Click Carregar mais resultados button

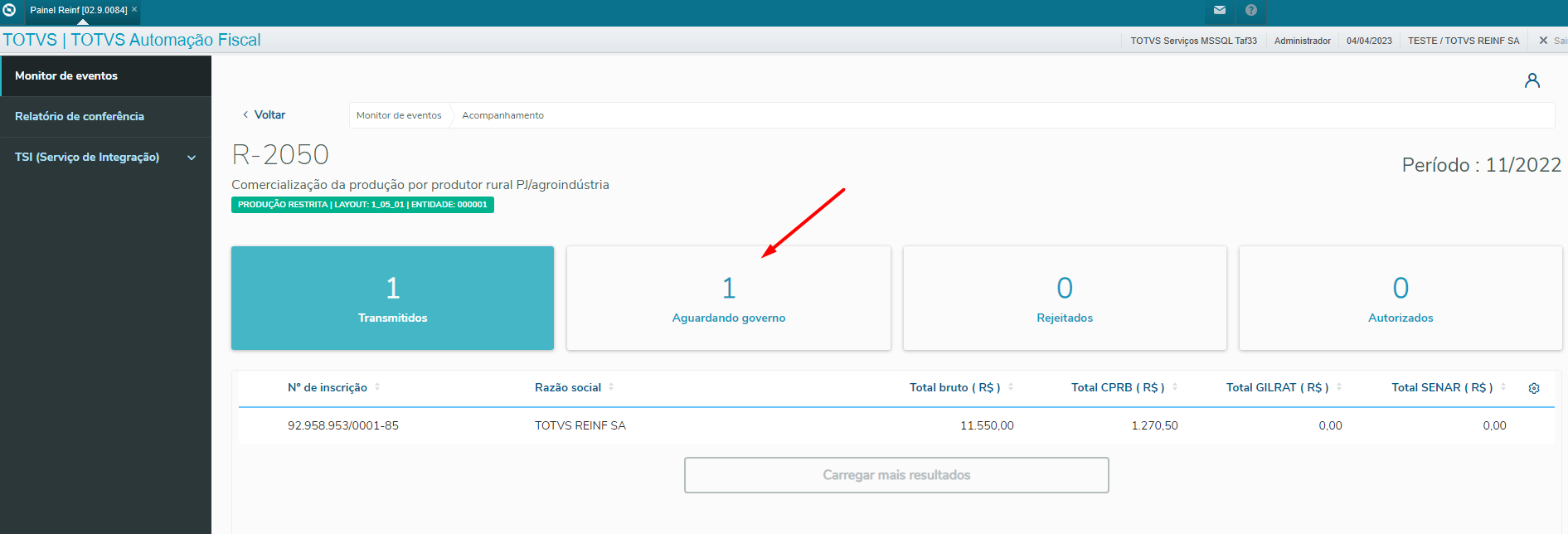896,475
